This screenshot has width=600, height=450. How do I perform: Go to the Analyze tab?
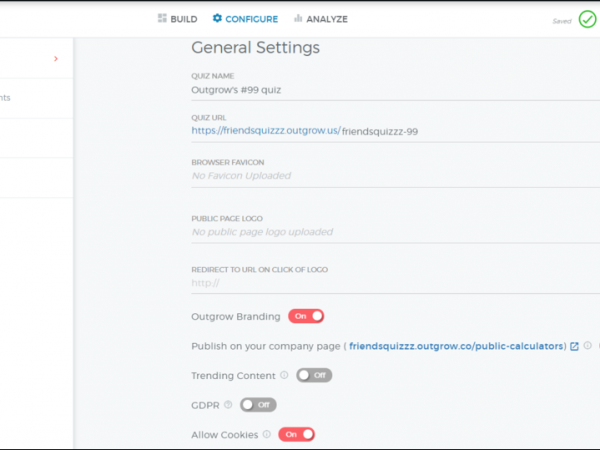(320, 19)
